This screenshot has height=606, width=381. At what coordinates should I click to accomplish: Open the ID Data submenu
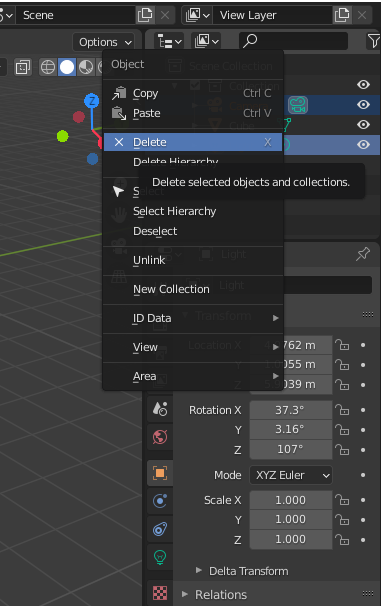coord(193,318)
